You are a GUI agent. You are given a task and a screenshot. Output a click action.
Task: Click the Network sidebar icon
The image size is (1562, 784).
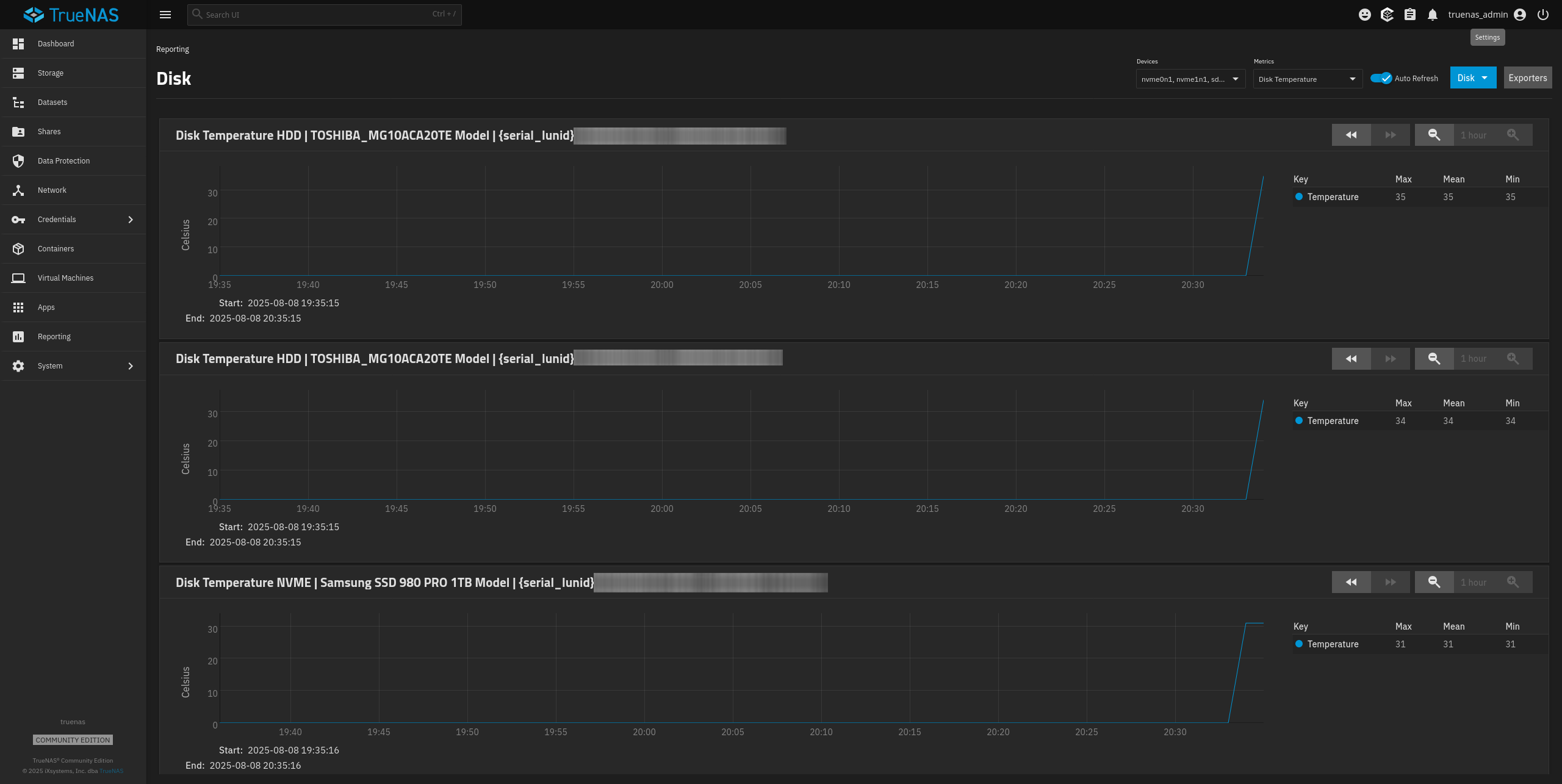pyautogui.click(x=18, y=190)
